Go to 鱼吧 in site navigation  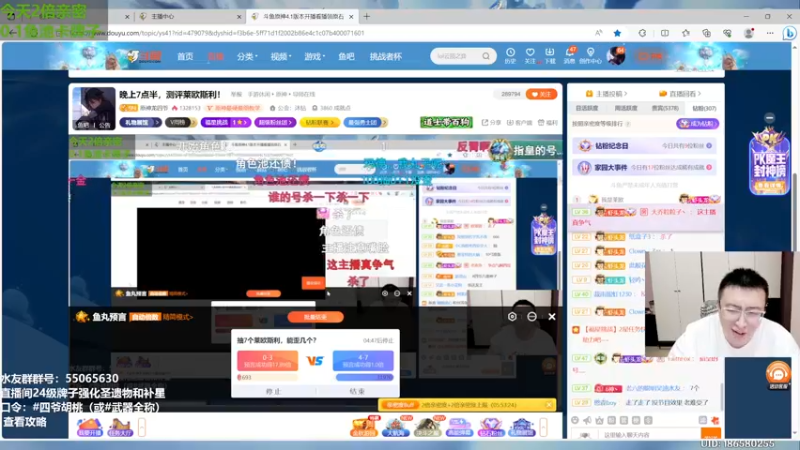346,57
